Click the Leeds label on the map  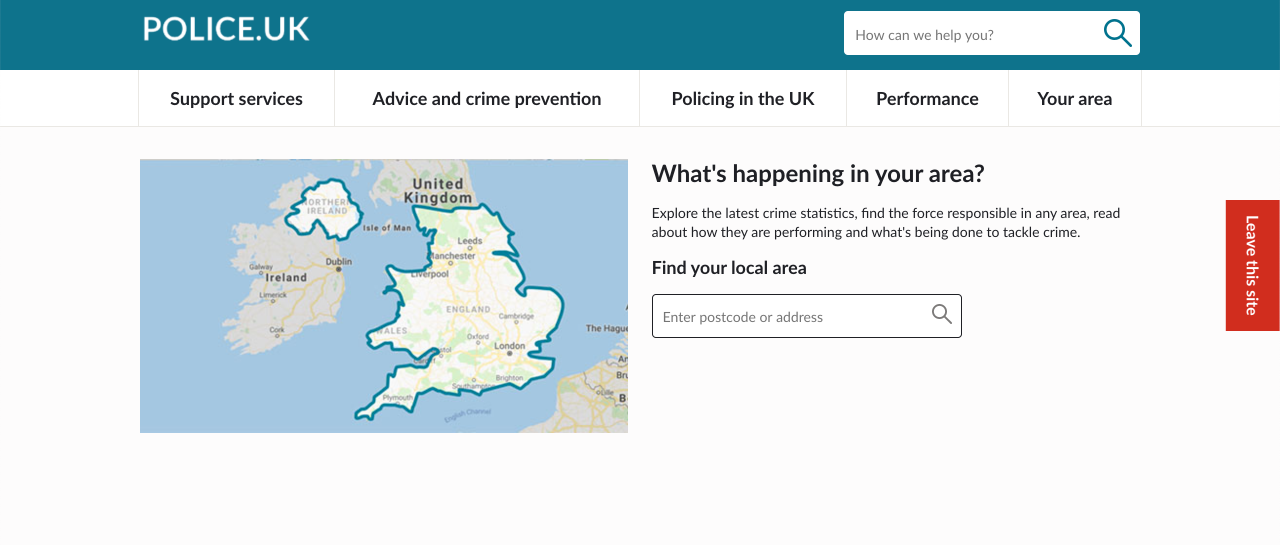tap(469, 241)
